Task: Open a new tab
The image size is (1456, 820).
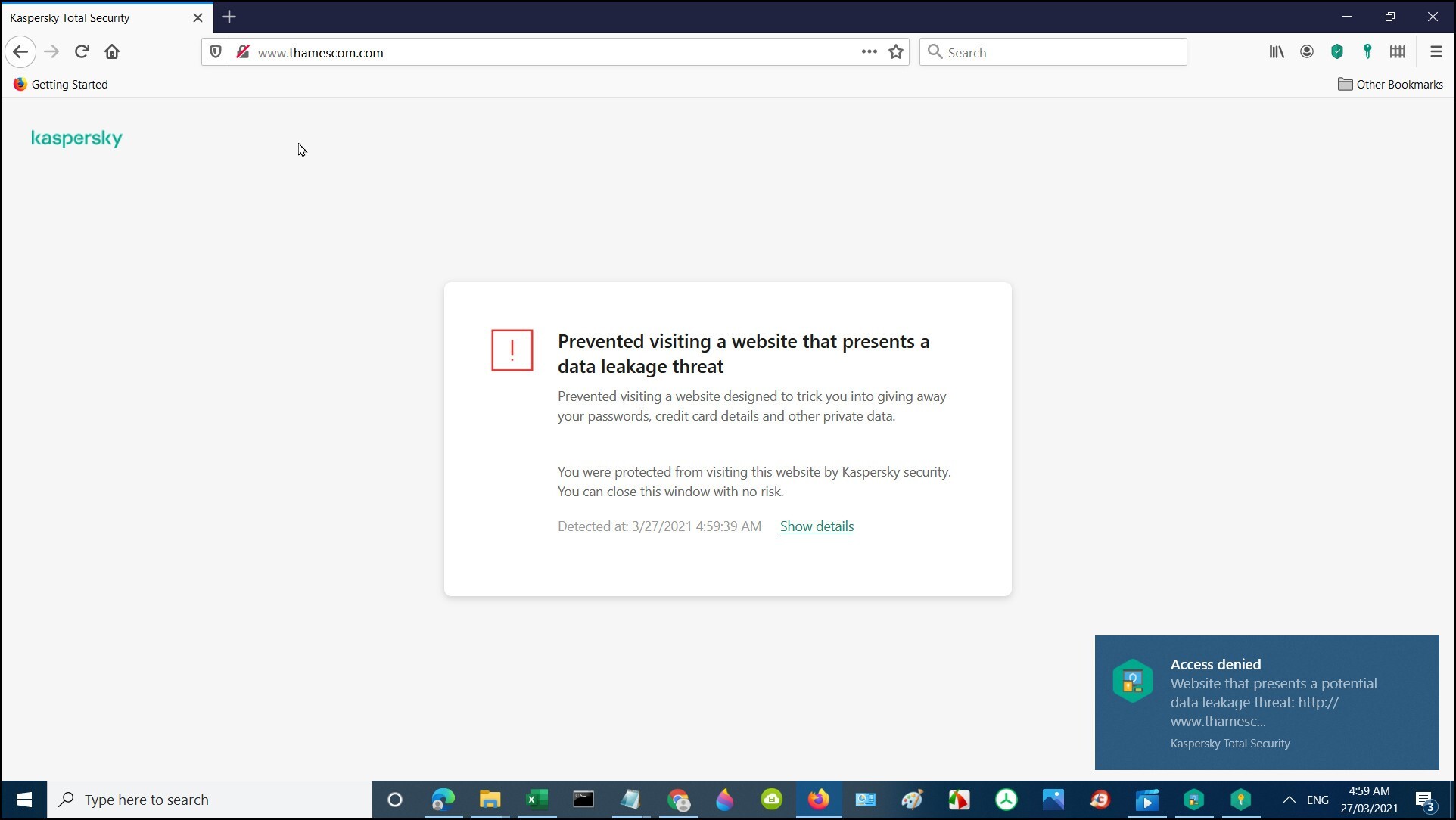Action: (229, 17)
